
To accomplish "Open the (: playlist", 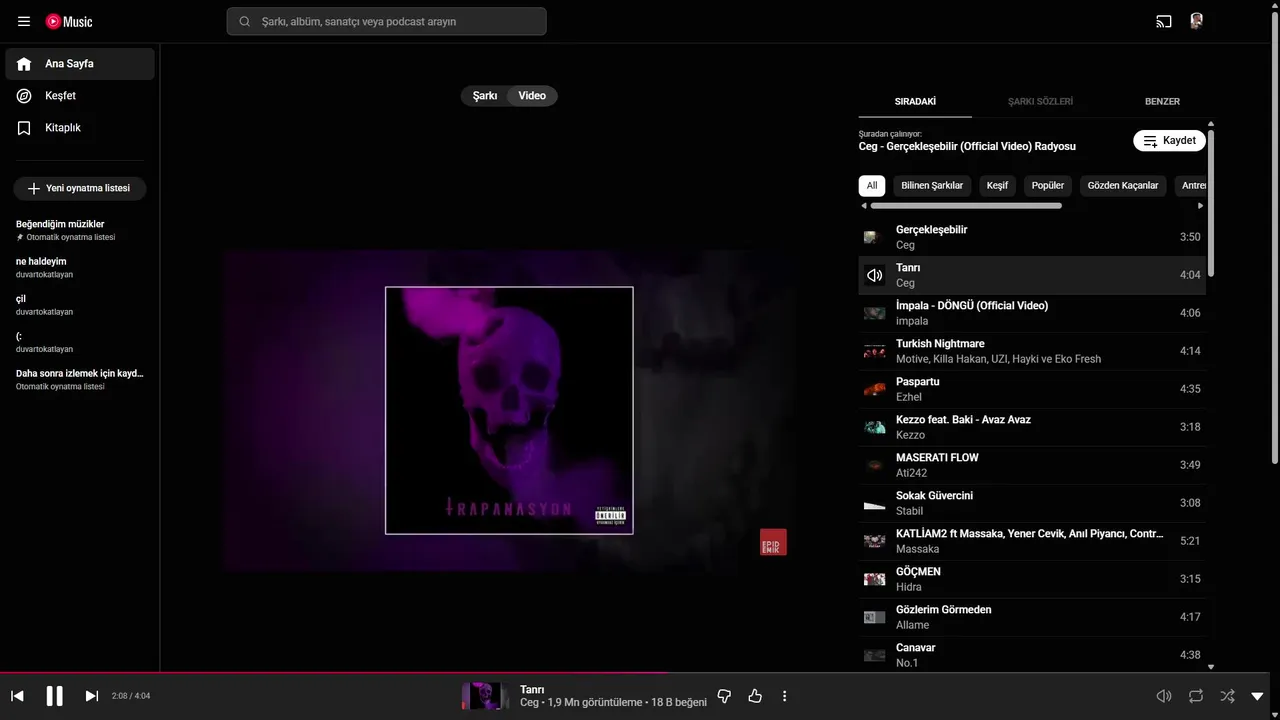I will (80, 342).
